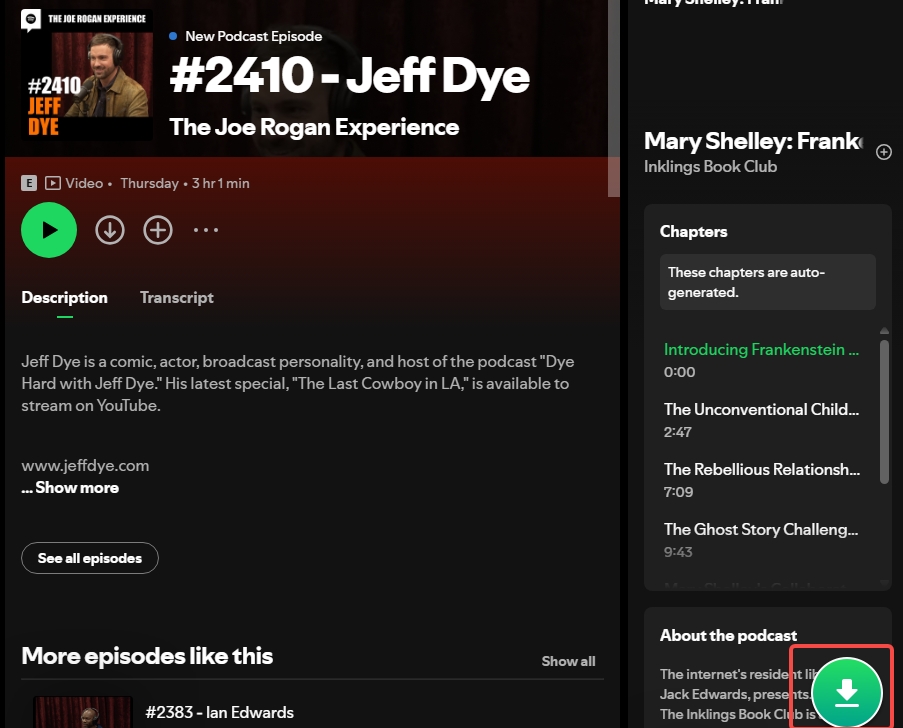Image resolution: width=903 pixels, height=728 pixels.
Task: Select the Description tab
Action: point(64,297)
